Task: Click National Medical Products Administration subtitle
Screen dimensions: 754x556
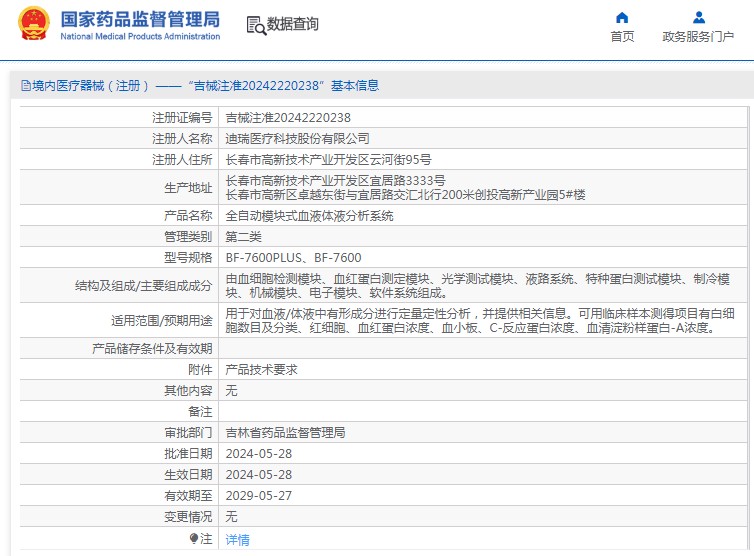Action: 140,37
